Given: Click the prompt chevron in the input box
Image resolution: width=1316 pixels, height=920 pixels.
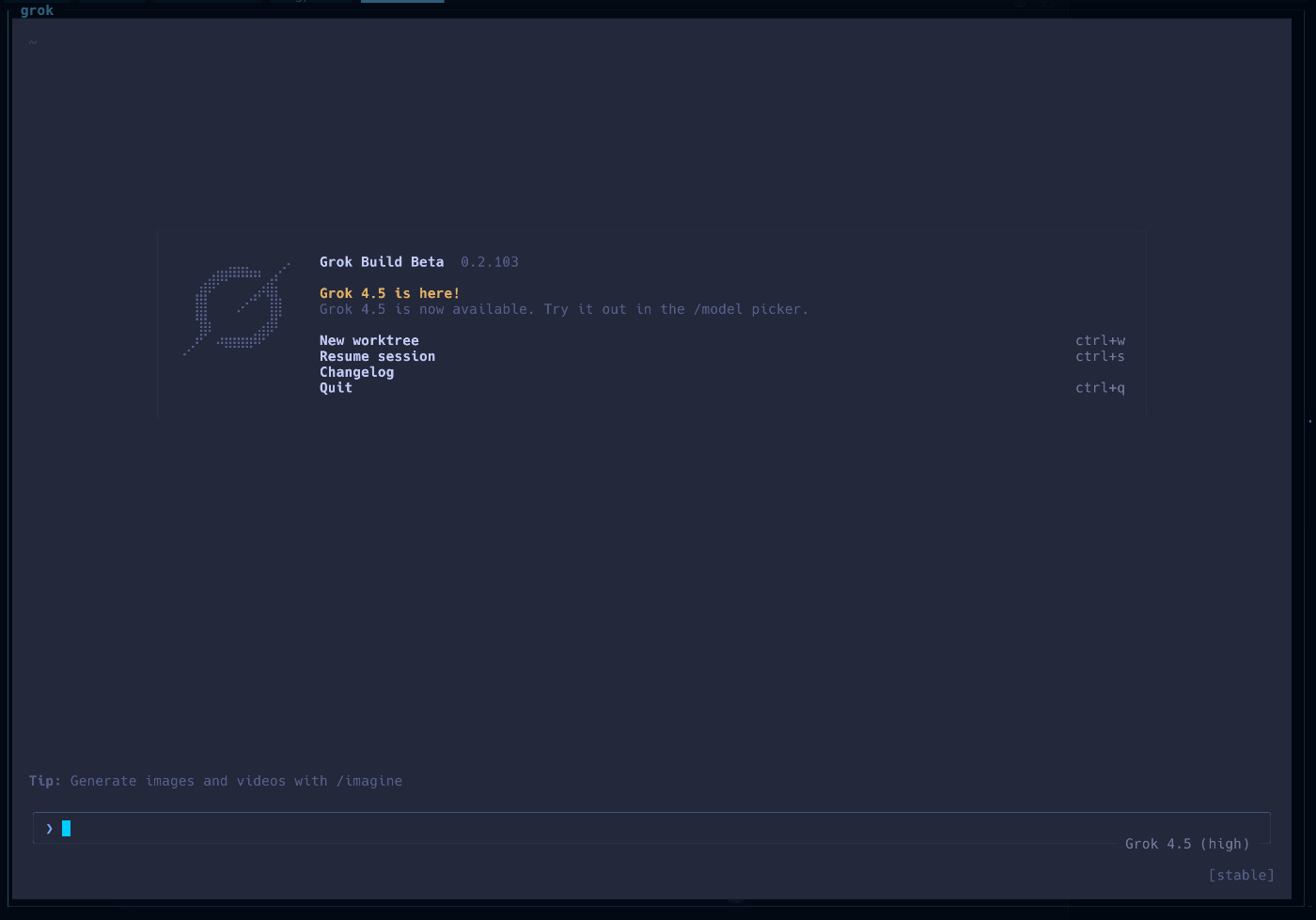Looking at the screenshot, I should 50,828.
